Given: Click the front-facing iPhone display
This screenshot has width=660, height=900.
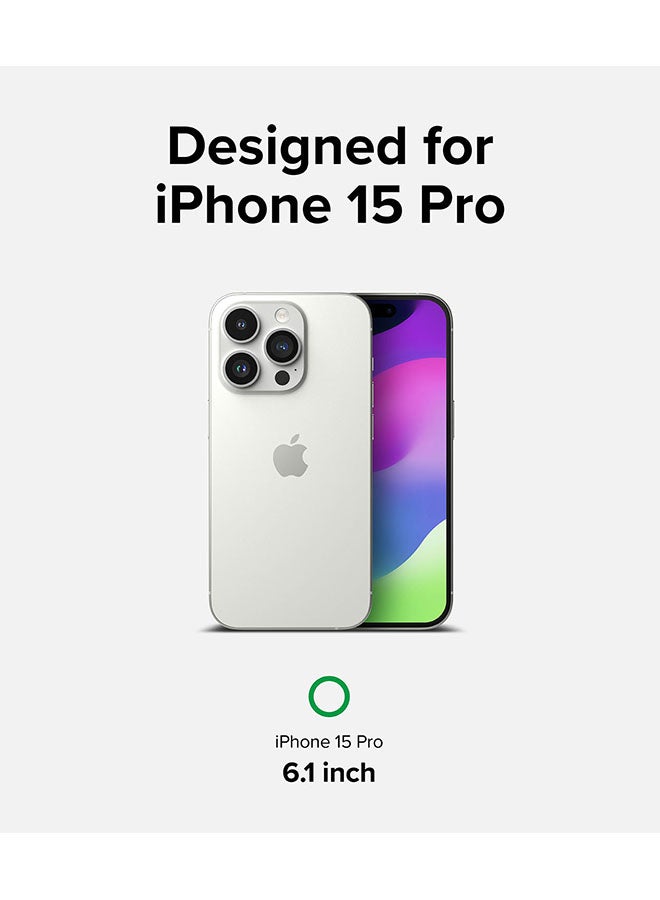Looking at the screenshot, I should tap(410, 463).
